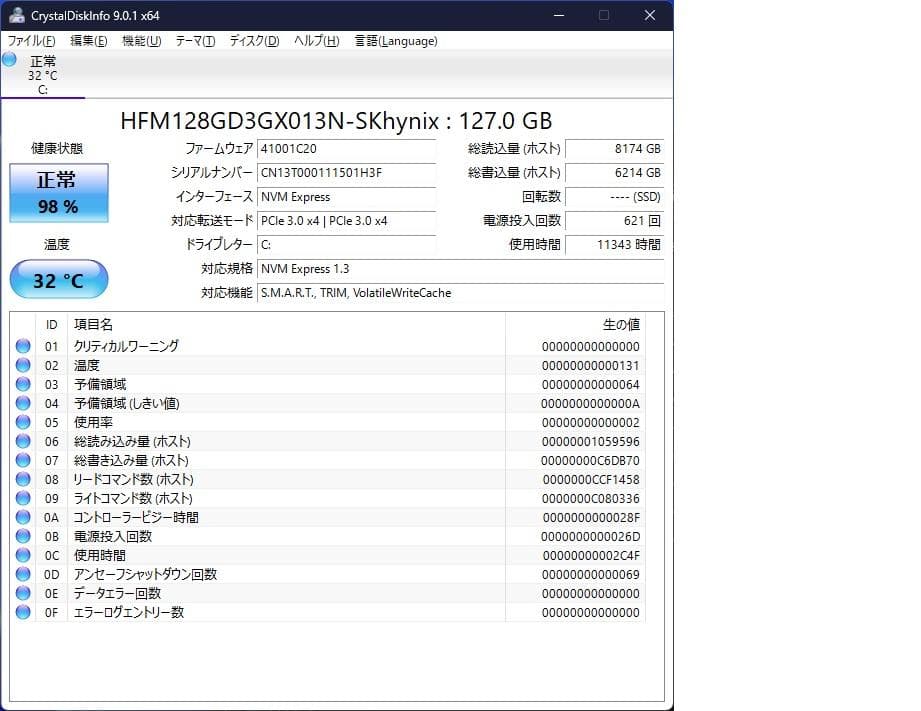Open the ディスク(D) menu
Viewport: 921px width, 711px height.
[254, 41]
